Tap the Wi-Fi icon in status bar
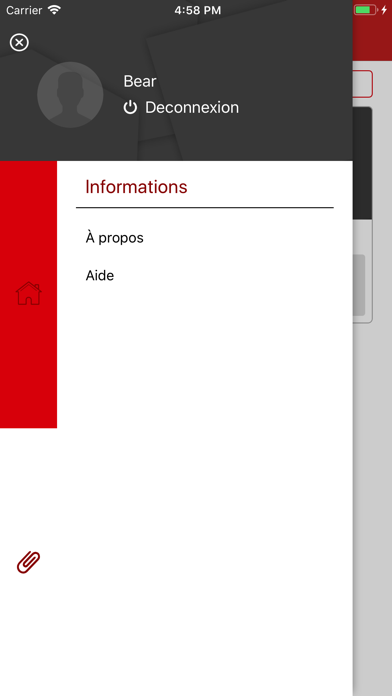 (x=54, y=10)
